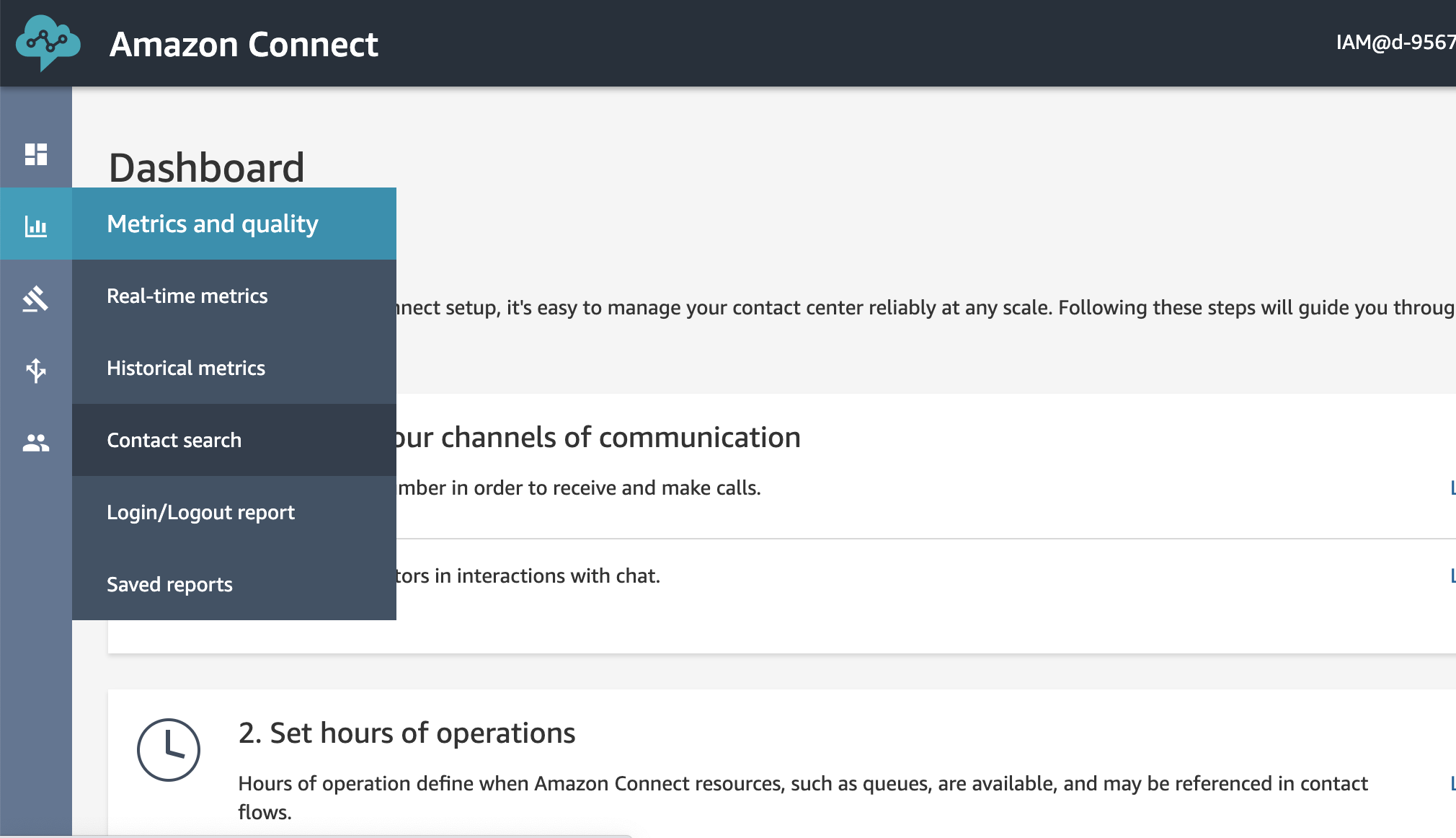This screenshot has width=1456, height=838.
Task: Open the Users people icon in sidebar
Action: coord(36,442)
